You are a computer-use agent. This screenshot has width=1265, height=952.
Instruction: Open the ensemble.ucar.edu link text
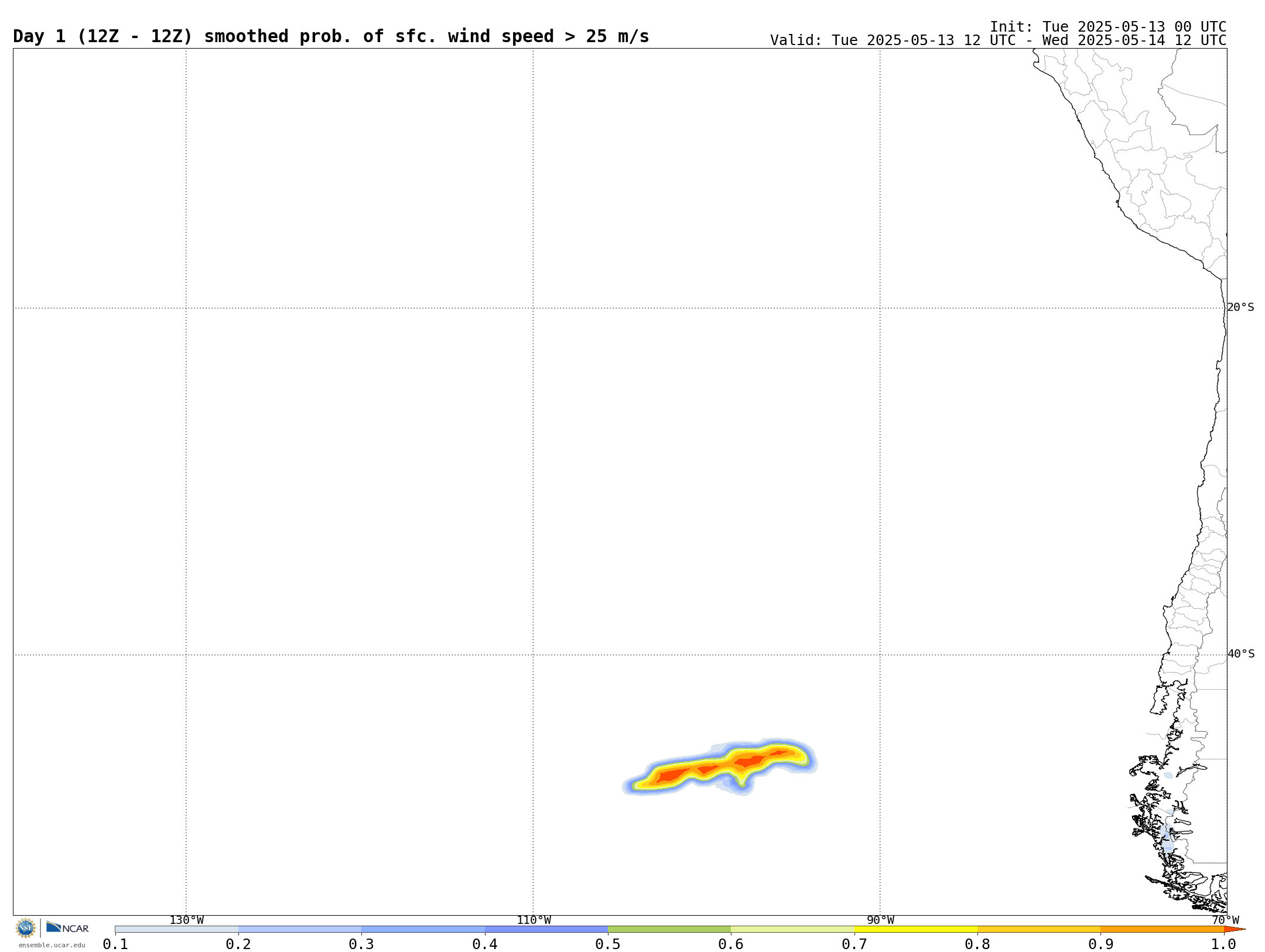point(52,945)
